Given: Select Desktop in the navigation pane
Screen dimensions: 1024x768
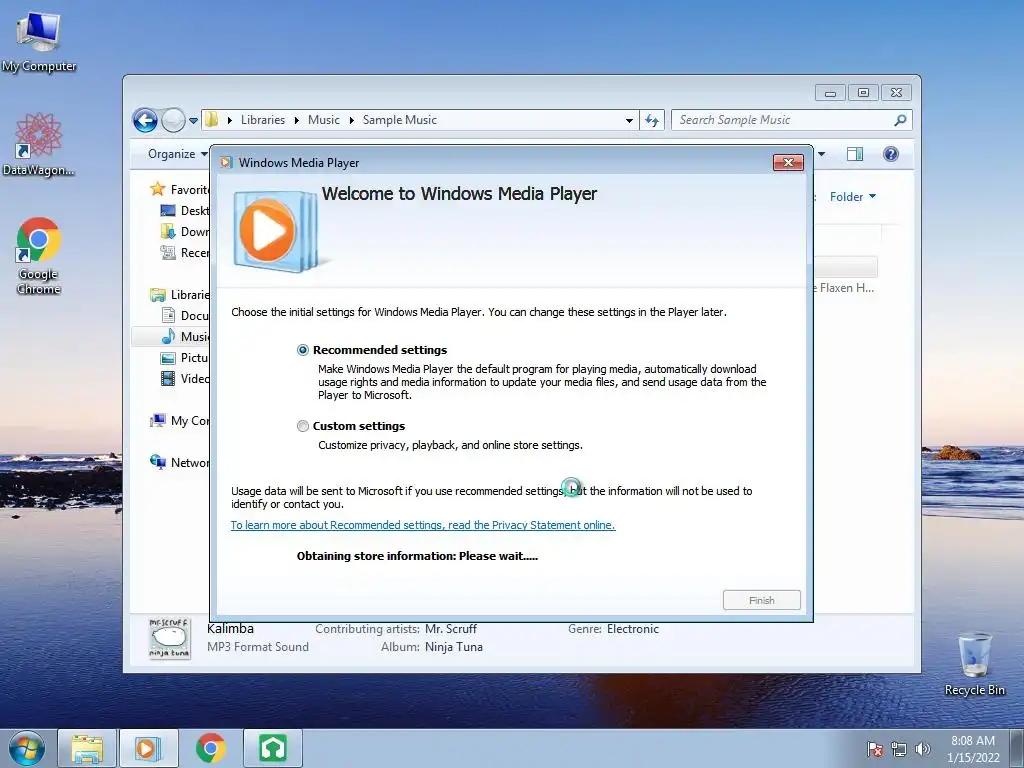Looking at the screenshot, I should coord(185,211).
